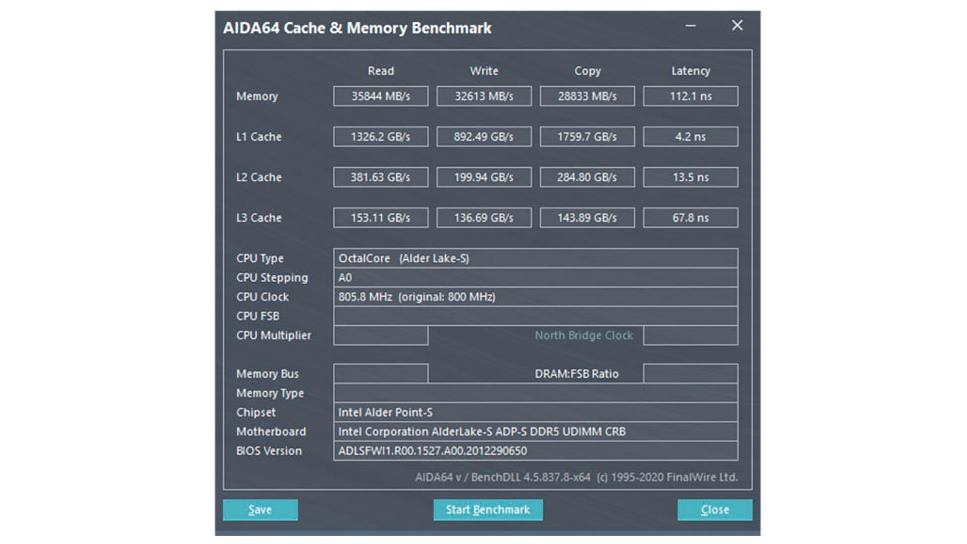Select the Memory Read result field
Screen dimensions: 967x544
point(380,96)
